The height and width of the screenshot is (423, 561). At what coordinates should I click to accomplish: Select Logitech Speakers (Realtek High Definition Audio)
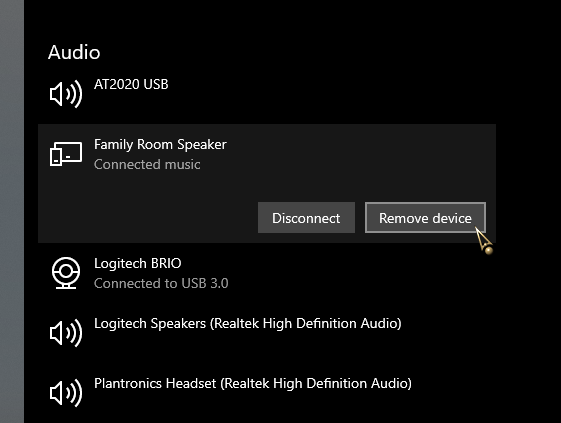(248, 324)
